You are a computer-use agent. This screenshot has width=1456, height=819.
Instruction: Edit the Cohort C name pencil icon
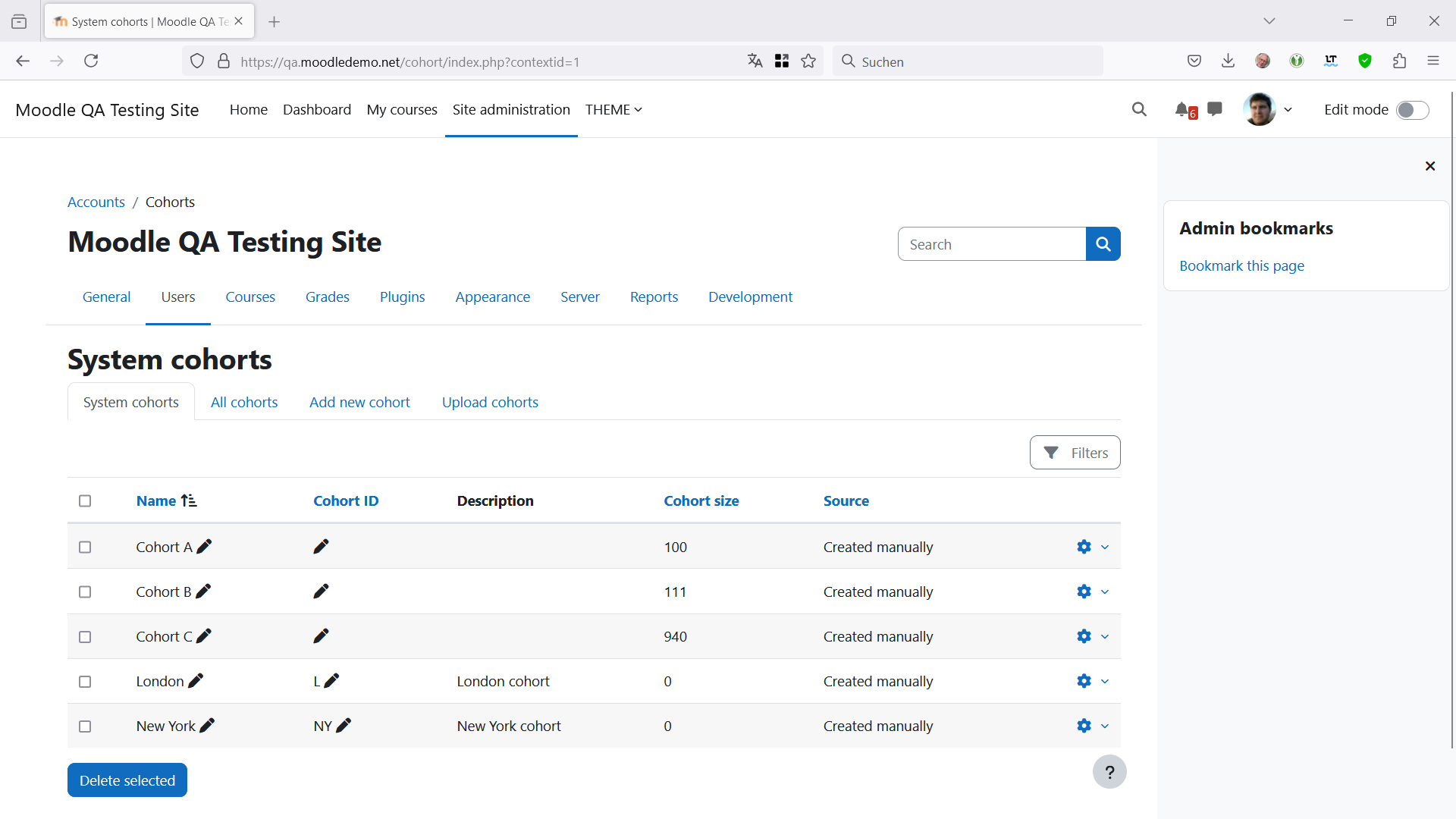click(204, 636)
